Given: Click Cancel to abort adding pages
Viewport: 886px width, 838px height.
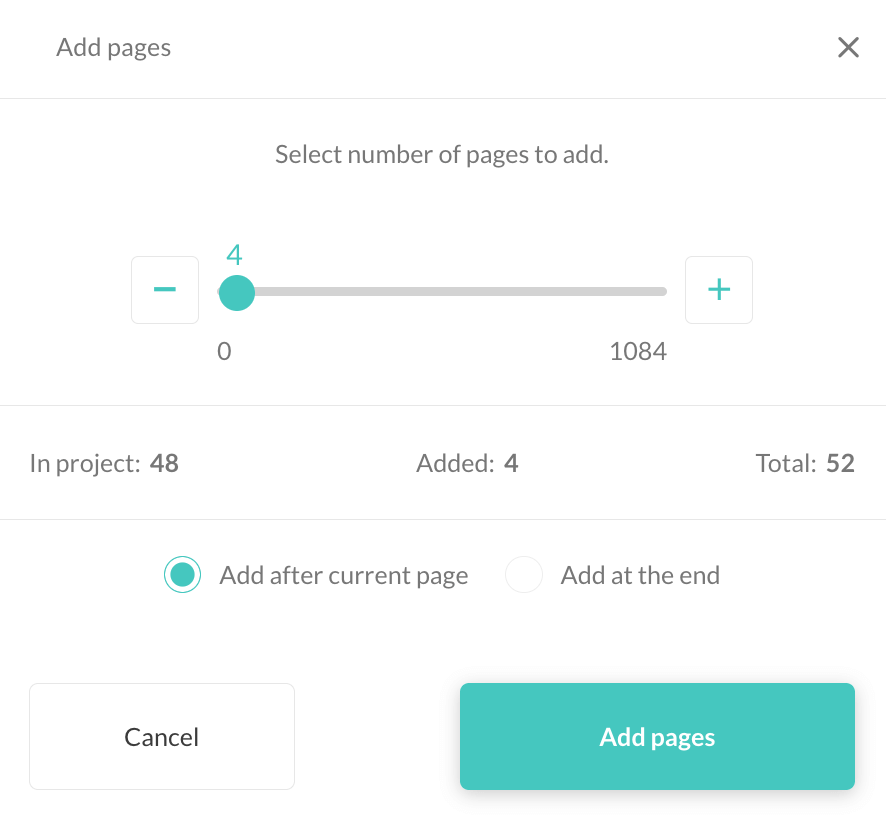Looking at the screenshot, I should 161,736.
